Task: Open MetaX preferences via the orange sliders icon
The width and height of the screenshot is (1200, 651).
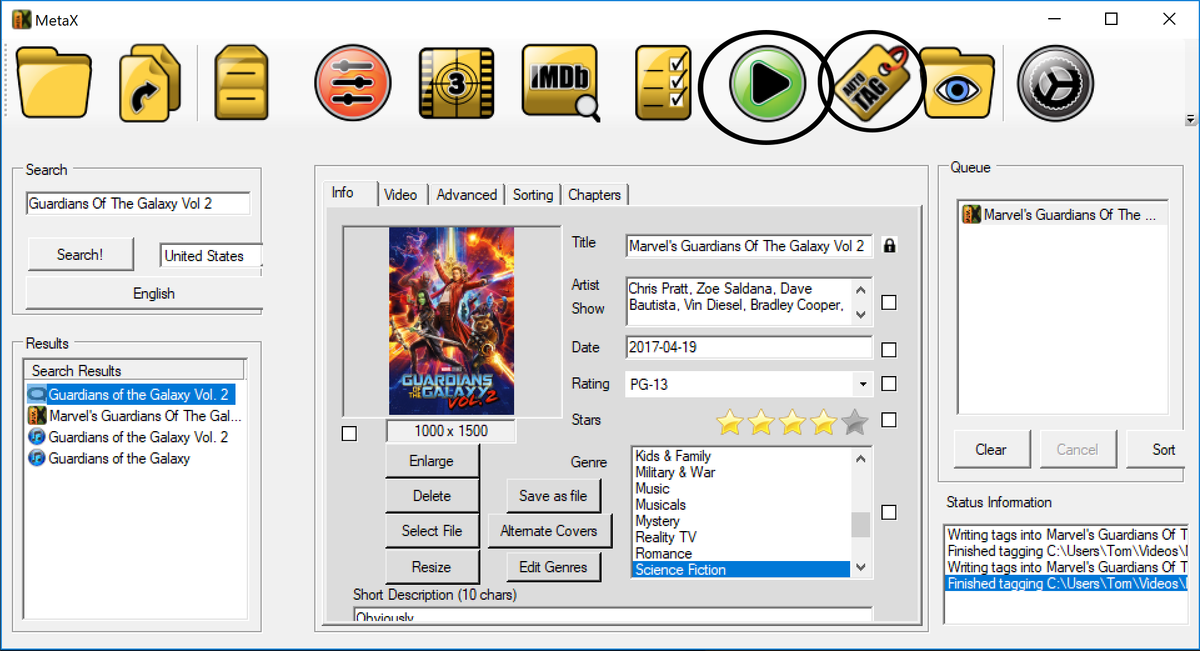Action: click(352, 84)
